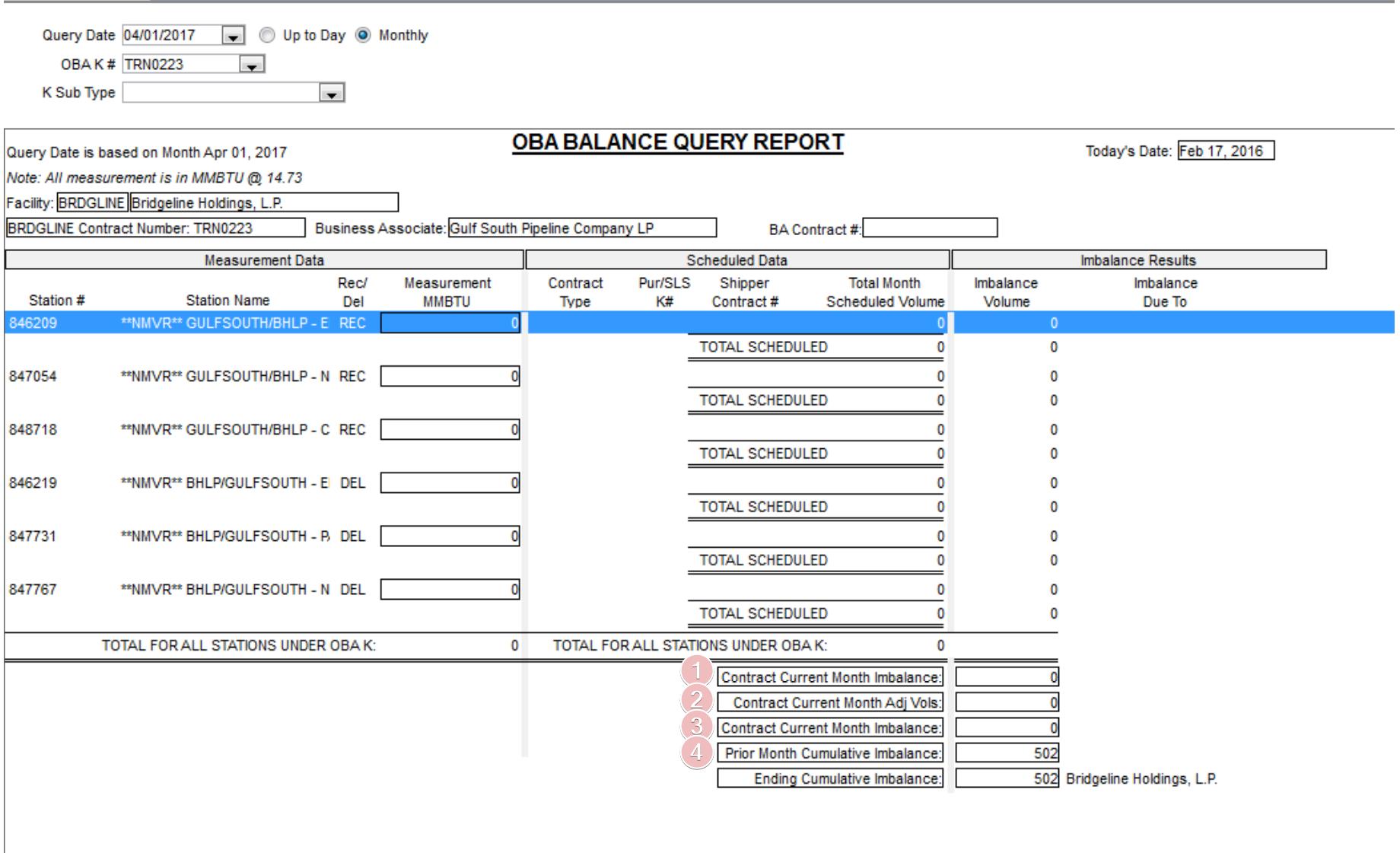Open the Query Date dropdown
The width and height of the screenshot is (1400, 853).
coord(234,36)
